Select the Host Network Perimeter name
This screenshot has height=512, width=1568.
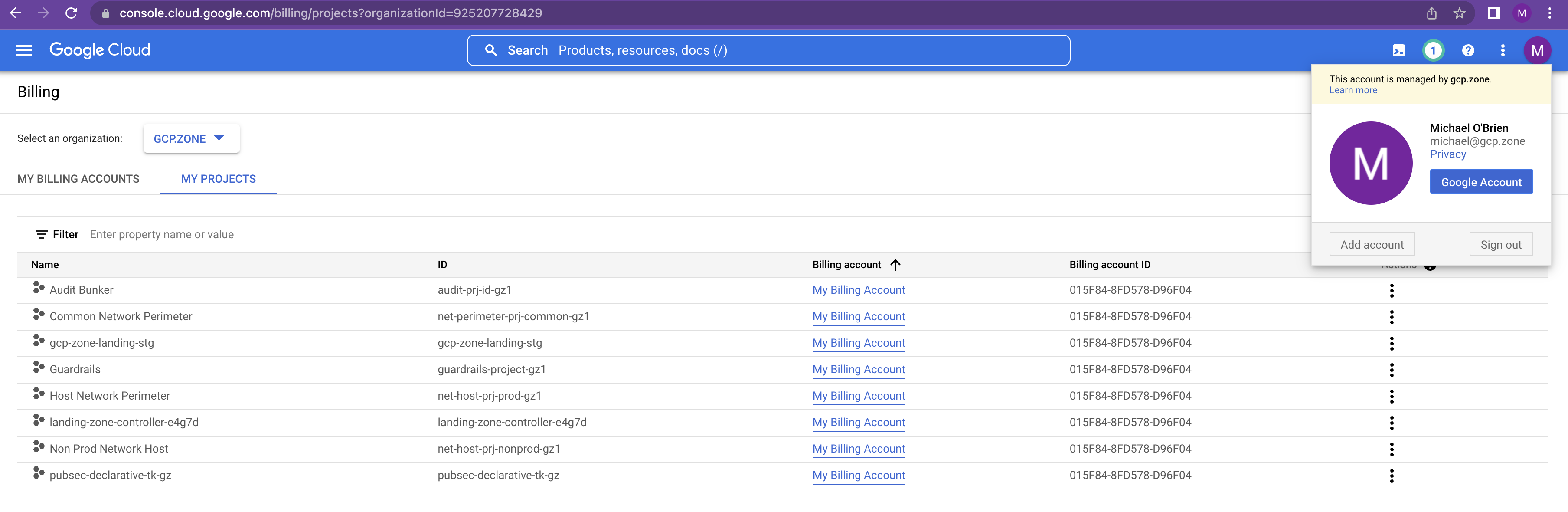[x=110, y=396]
